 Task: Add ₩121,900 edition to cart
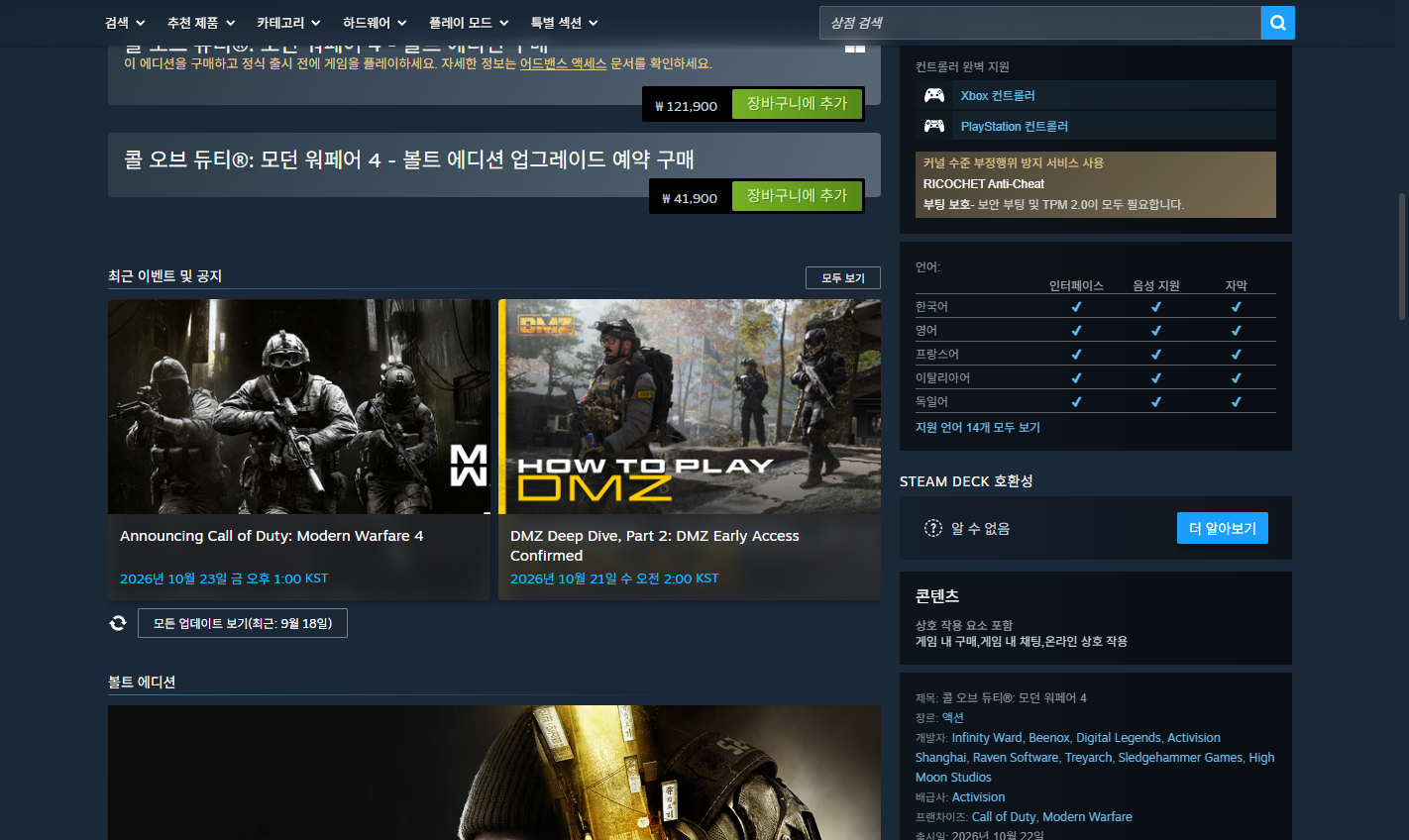click(x=797, y=104)
